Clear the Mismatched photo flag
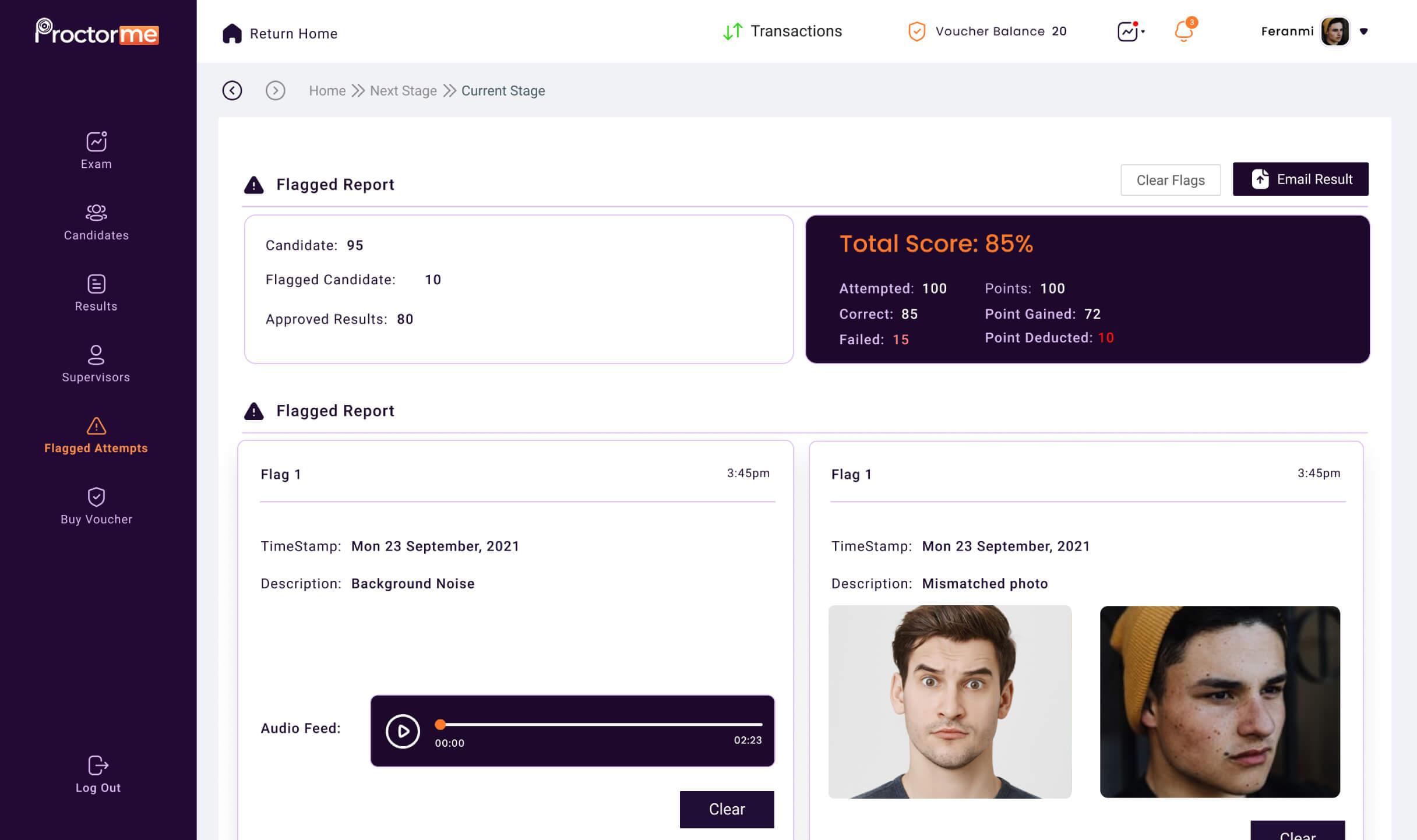Screen dimensions: 1417x840 pos(1298,831)
